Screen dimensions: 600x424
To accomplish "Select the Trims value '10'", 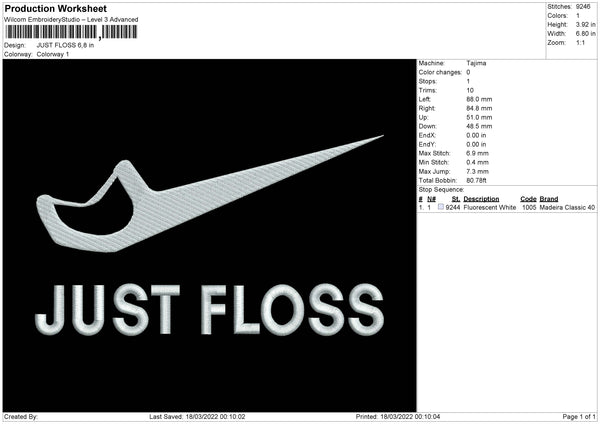I will point(470,90).
